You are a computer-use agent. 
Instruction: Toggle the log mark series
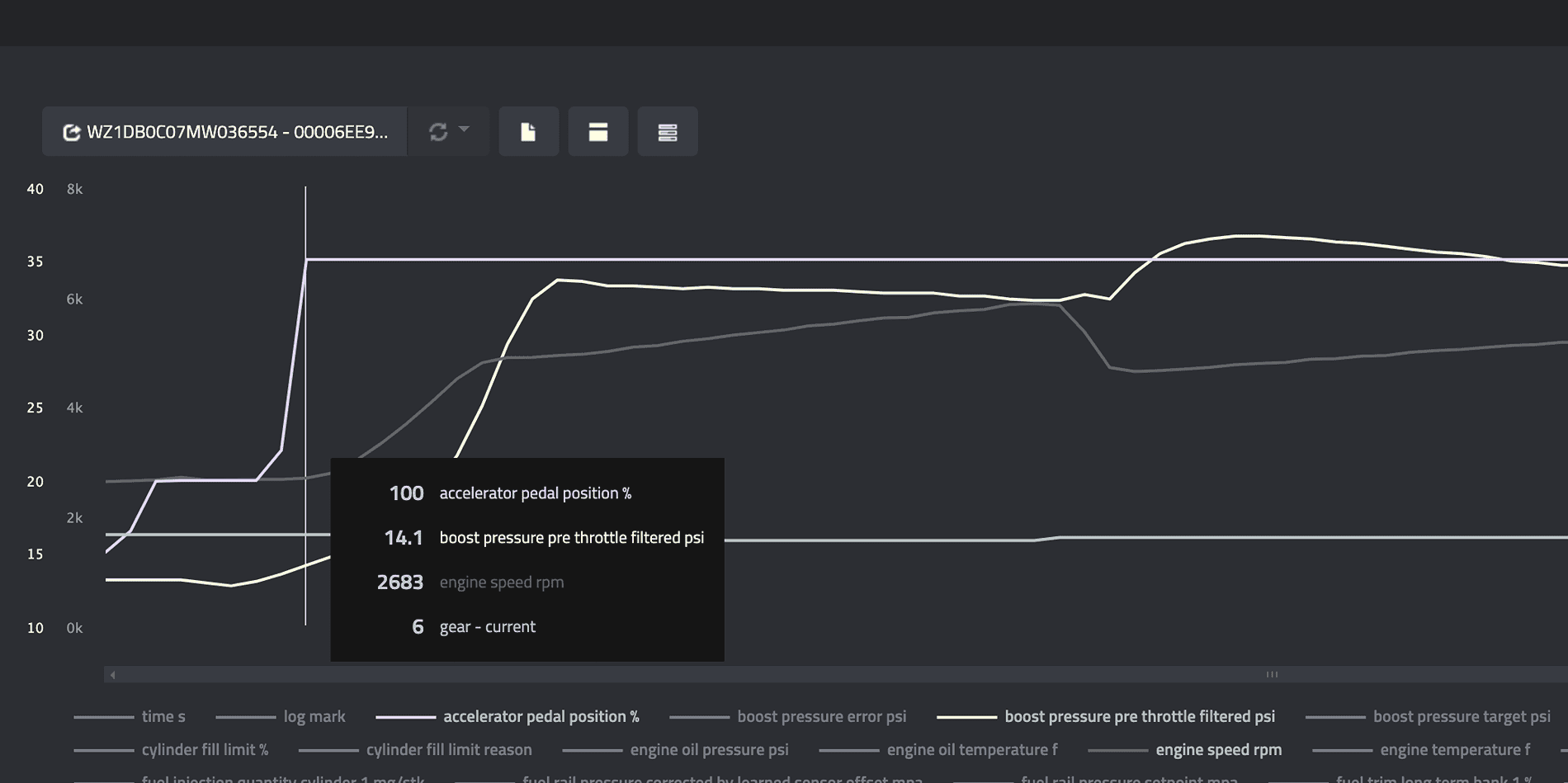[281, 716]
